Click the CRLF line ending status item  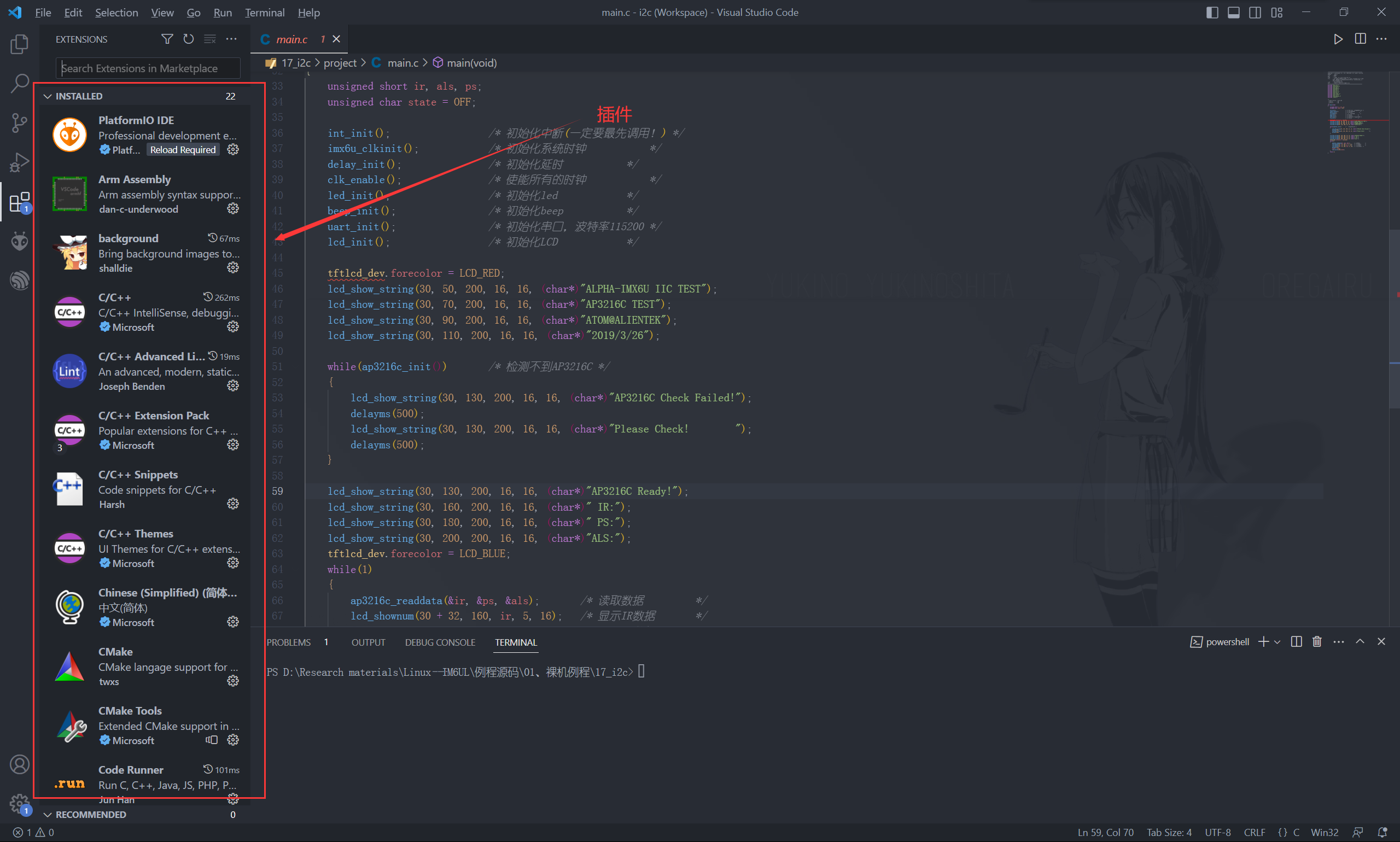(1254, 832)
